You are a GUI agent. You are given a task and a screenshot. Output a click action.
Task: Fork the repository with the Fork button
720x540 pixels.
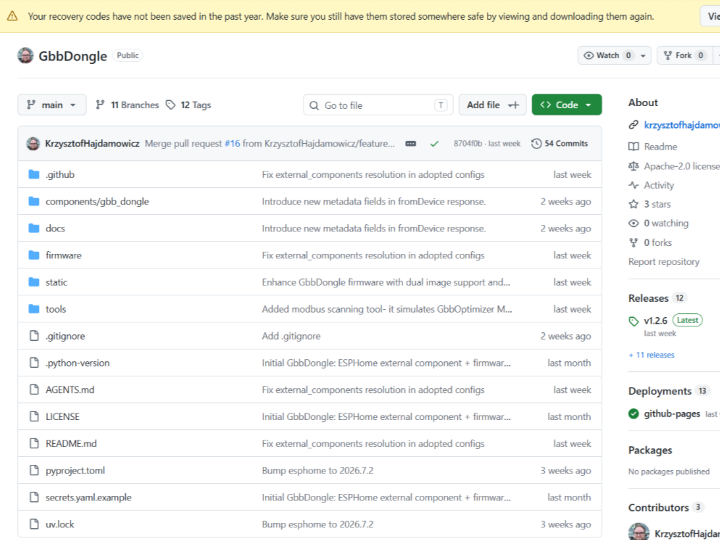[684, 56]
